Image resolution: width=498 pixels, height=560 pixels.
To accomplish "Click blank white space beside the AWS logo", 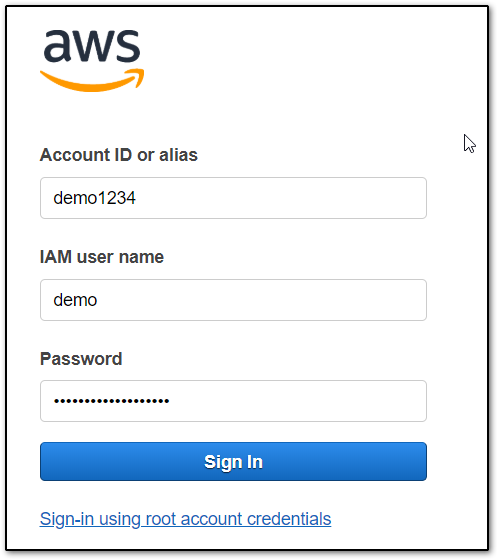I will [286, 61].
